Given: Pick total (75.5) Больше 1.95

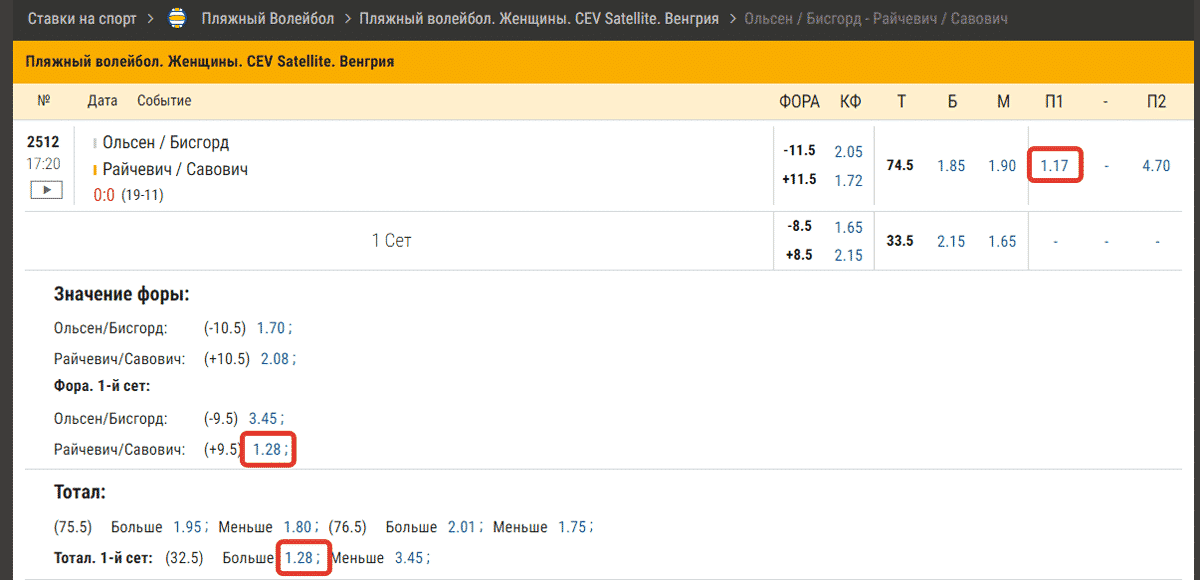Looking at the screenshot, I should (188, 527).
